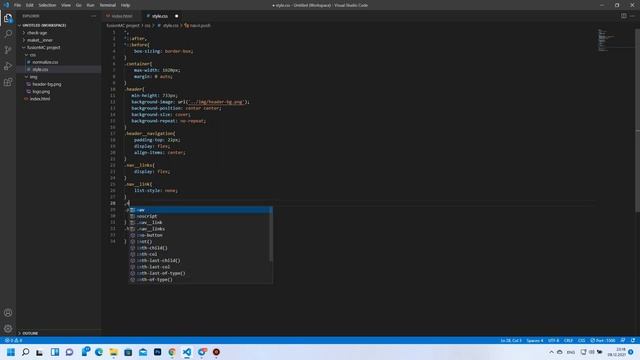
Task: Open the Extensions view
Action: click(x=8, y=82)
